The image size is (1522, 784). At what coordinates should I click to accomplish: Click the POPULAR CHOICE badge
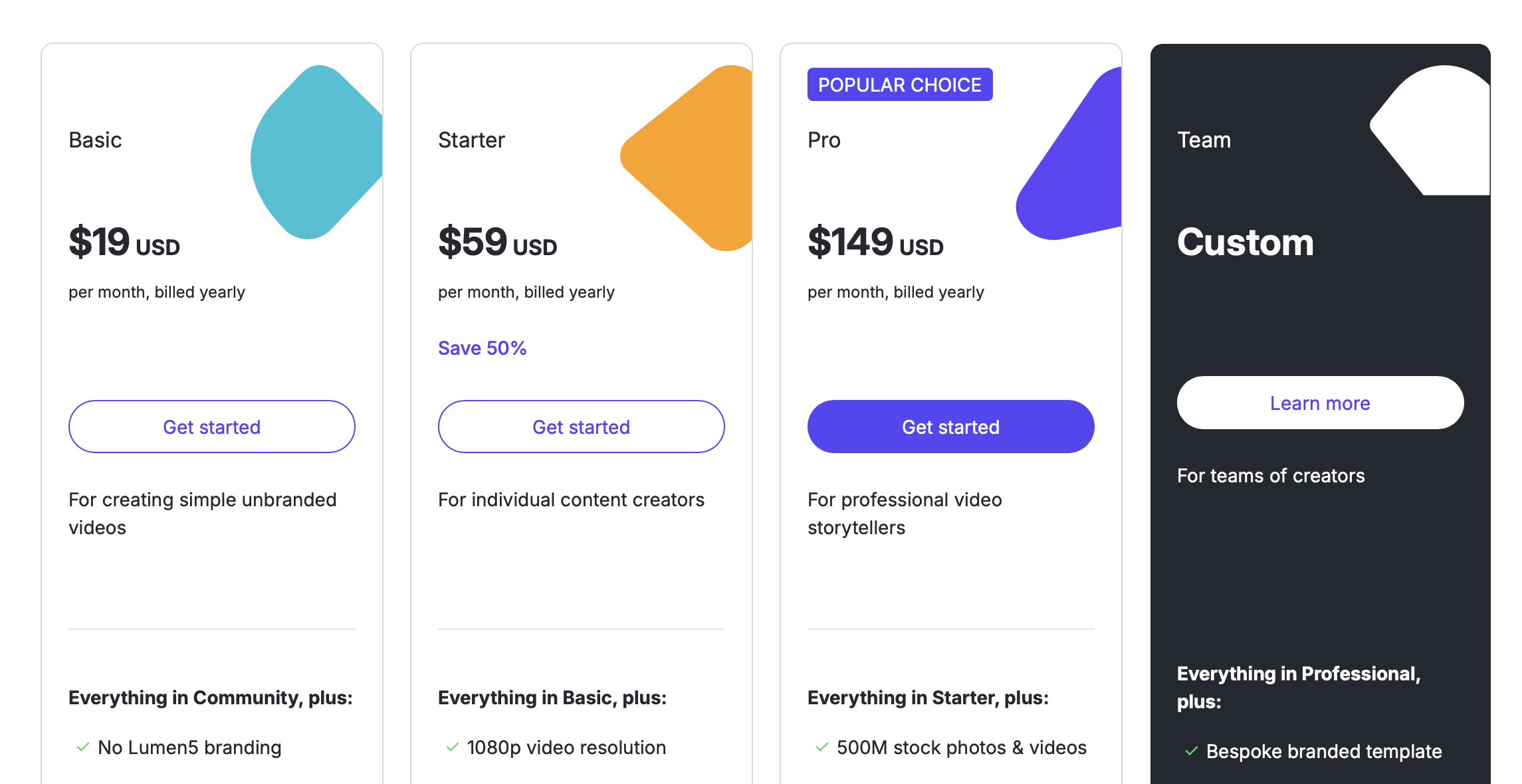(x=899, y=85)
